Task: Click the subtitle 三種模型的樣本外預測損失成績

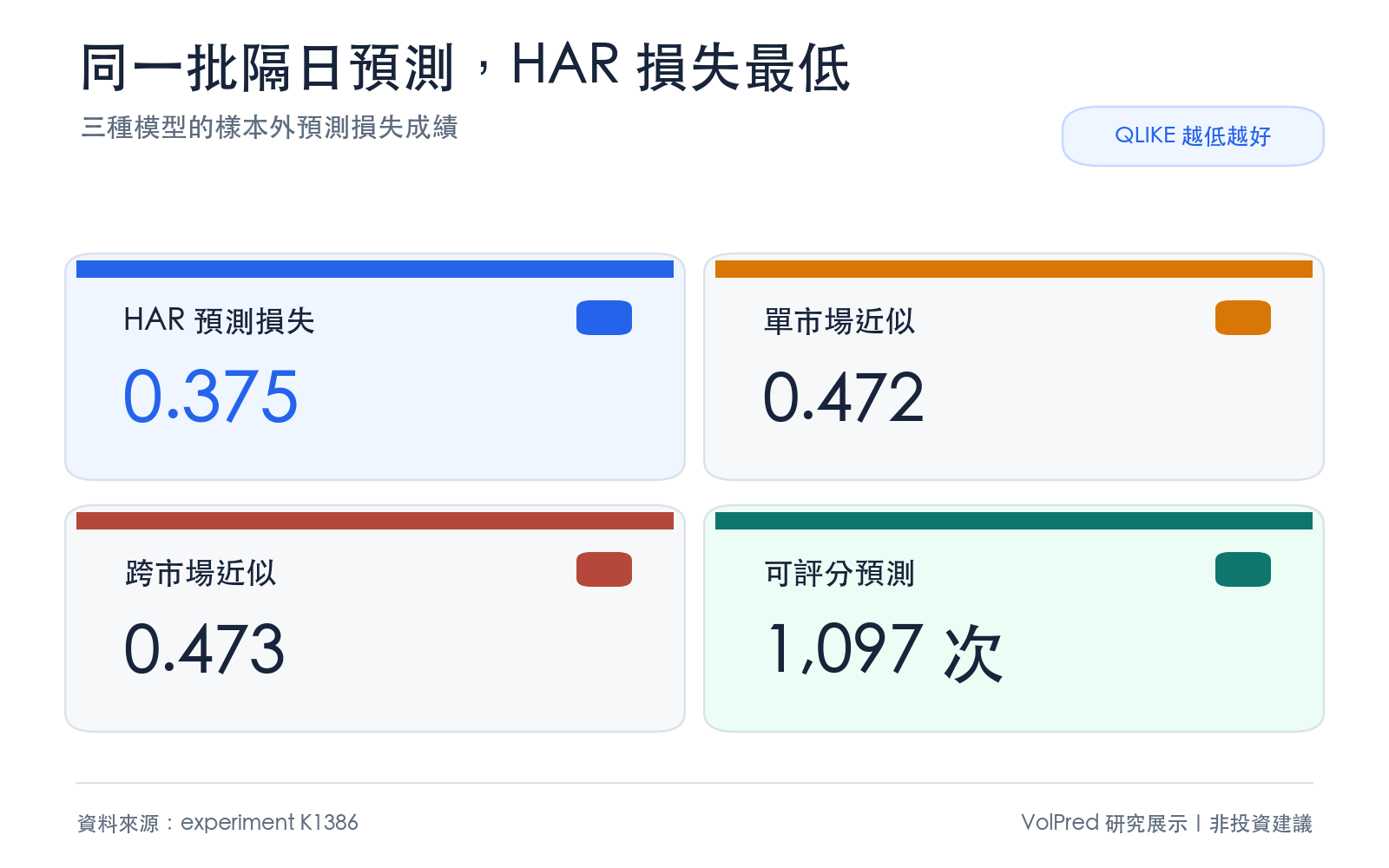Action: tap(269, 128)
